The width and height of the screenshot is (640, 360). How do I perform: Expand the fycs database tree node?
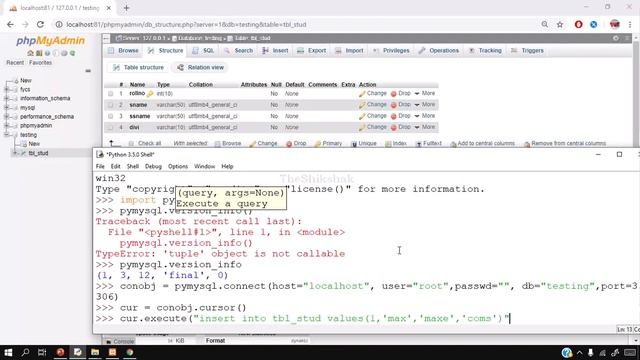pos(7,89)
